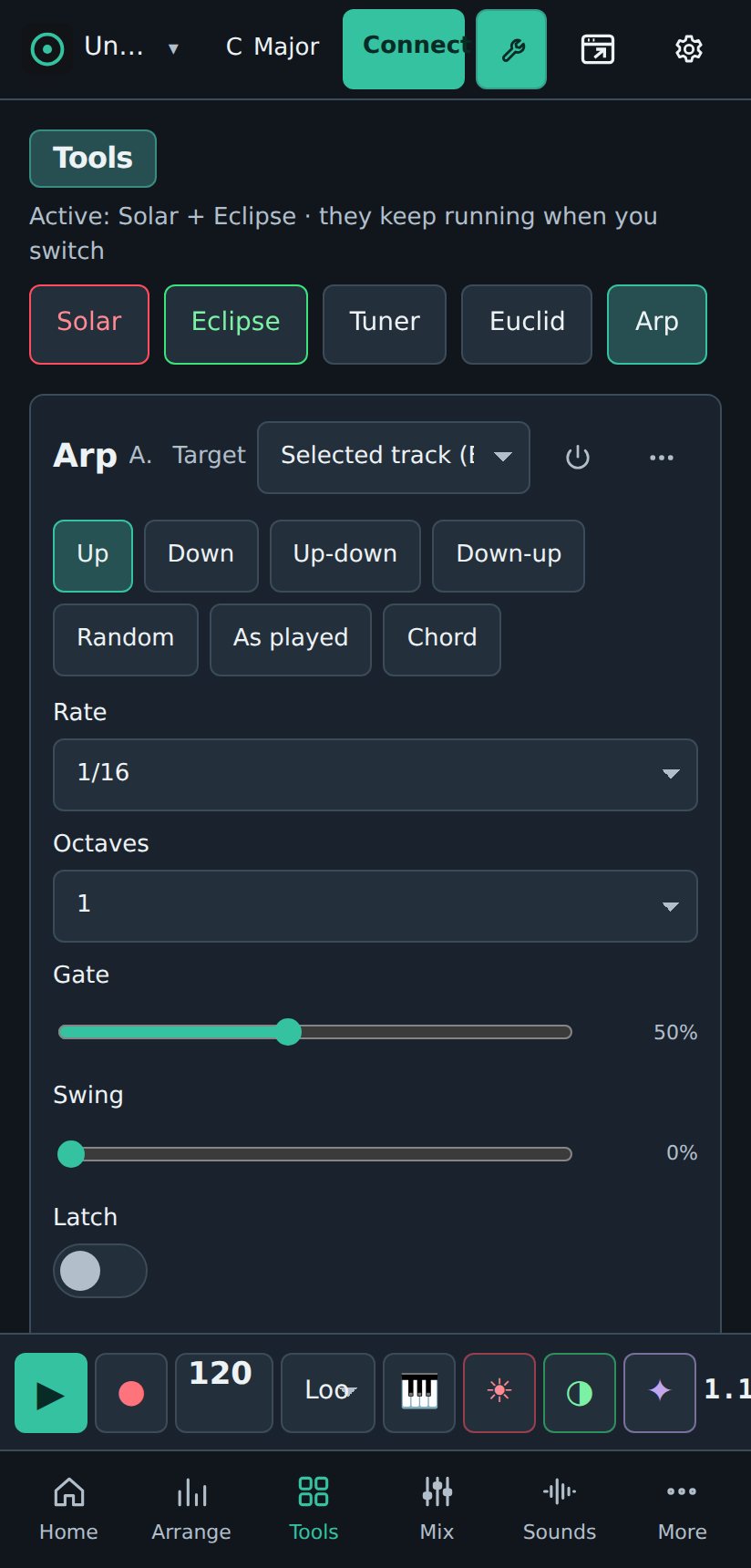The image size is (751, 1568).
Task: Open the Octaves dropdown
Action: coord(375,906)
